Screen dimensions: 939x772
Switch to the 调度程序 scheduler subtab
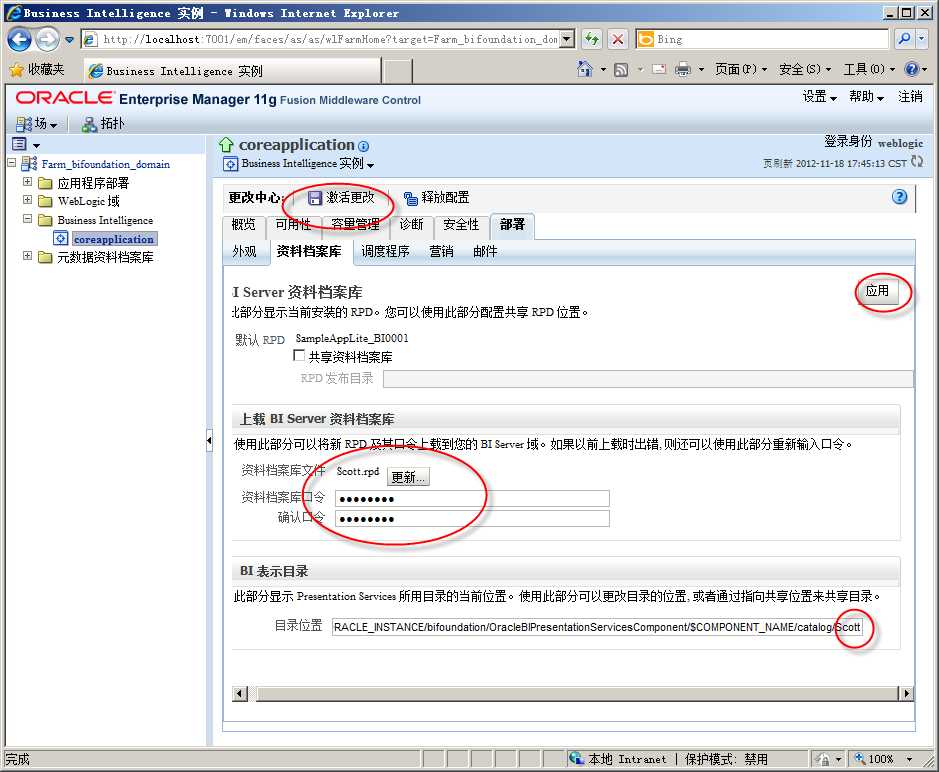[x=385, y=252]
